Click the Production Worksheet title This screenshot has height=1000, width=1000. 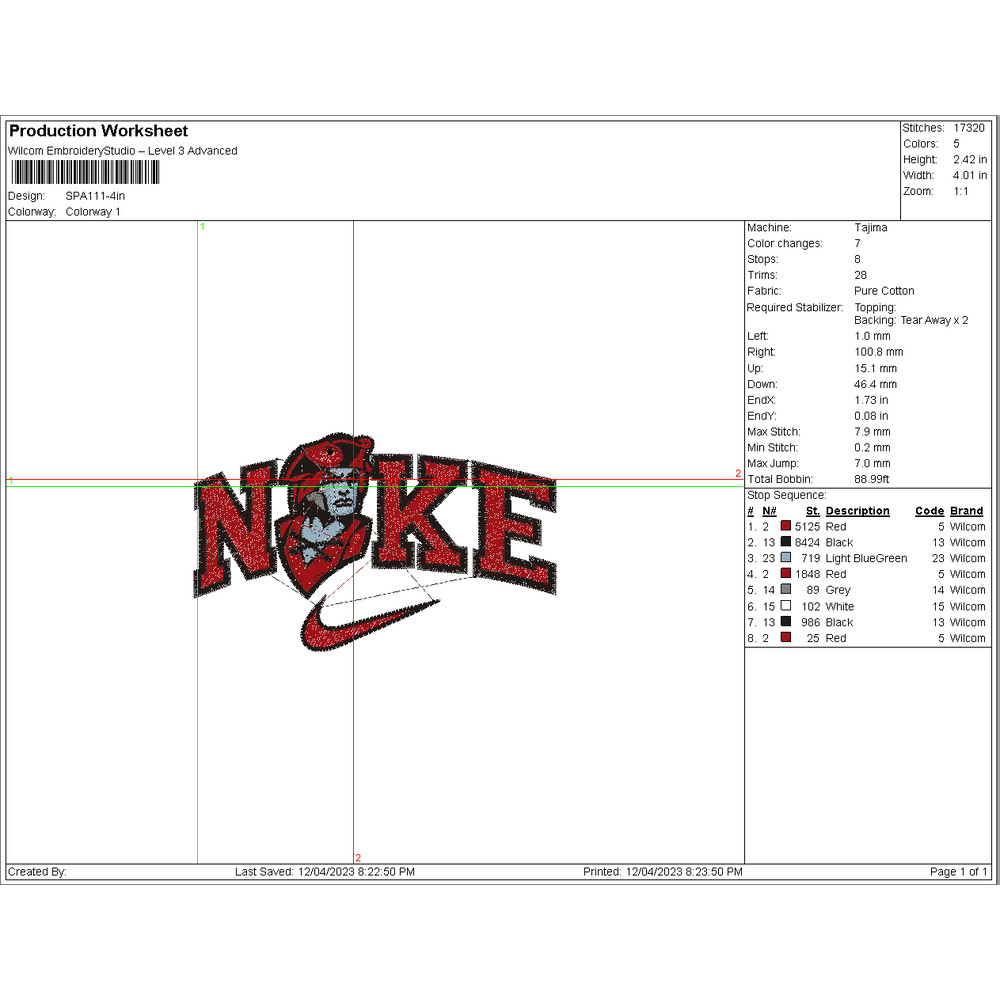coord(98,131)
